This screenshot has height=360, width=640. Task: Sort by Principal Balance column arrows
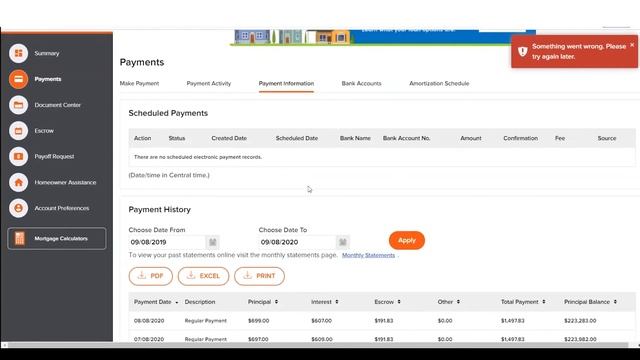615,302
